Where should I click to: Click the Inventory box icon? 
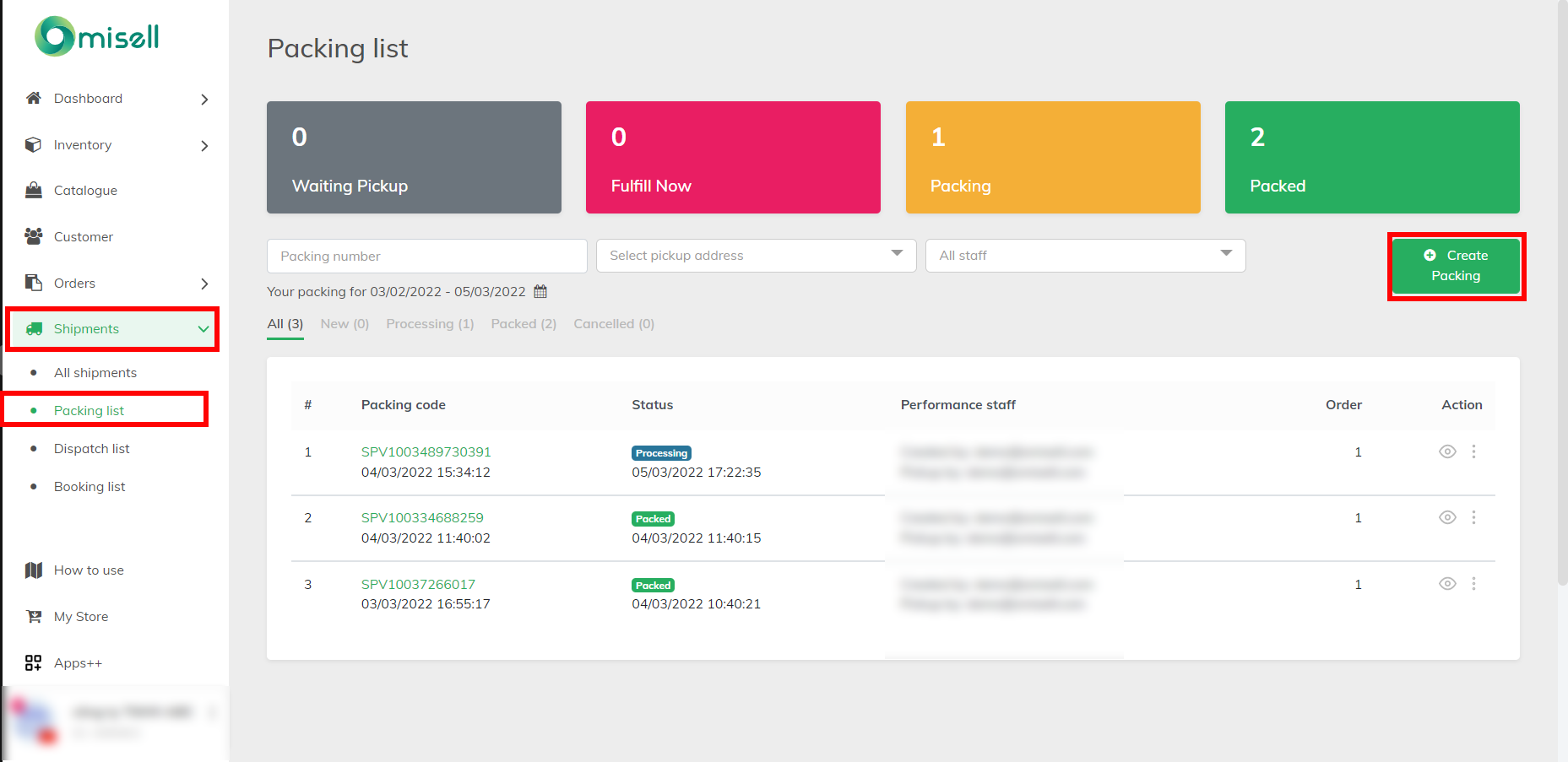click(x=34, y=144)
